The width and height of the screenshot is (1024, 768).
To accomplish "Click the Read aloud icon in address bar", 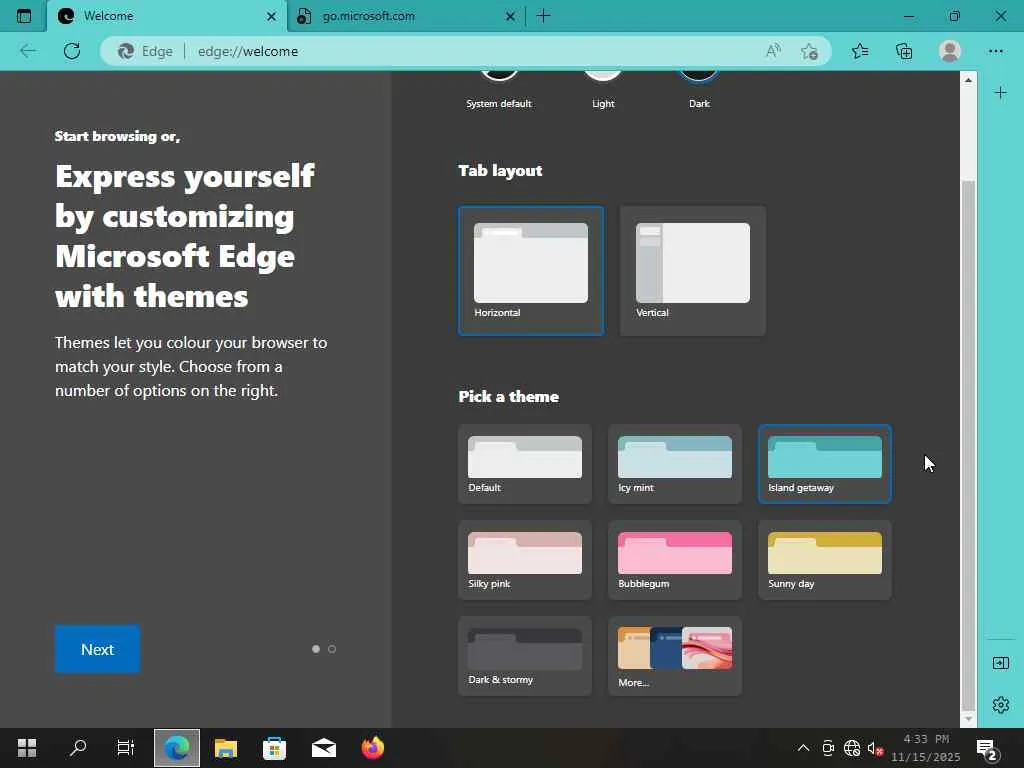I will pyautogui.click(x=773, y=51).
